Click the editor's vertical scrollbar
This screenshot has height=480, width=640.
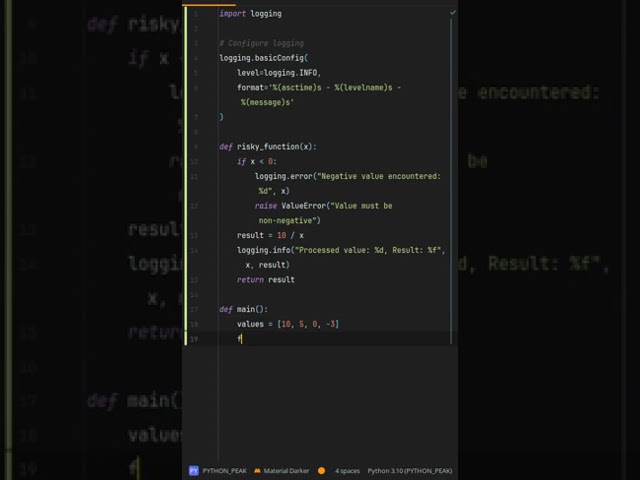point(451,180)
